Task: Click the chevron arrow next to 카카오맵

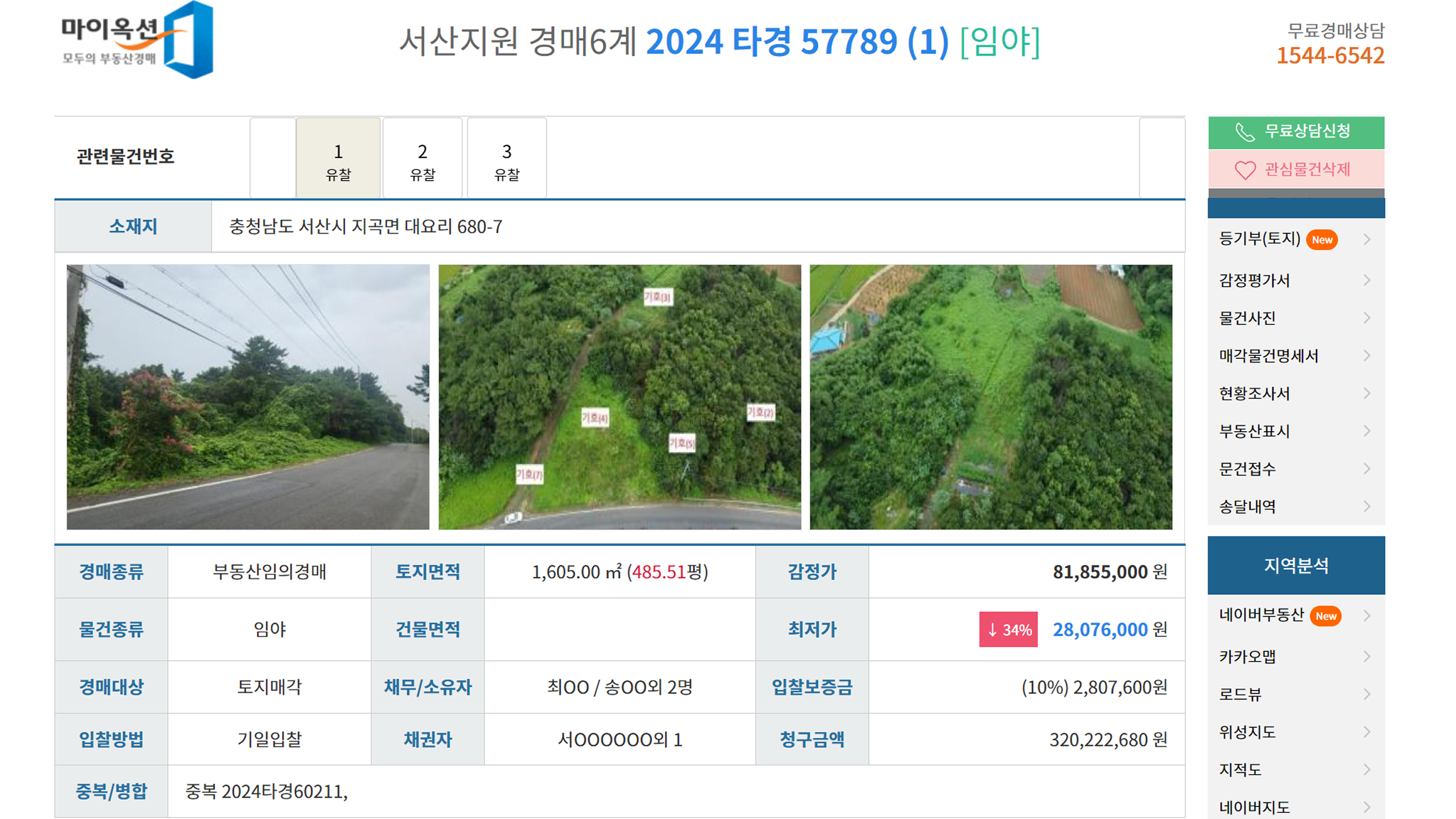Action: [1367, 656]
